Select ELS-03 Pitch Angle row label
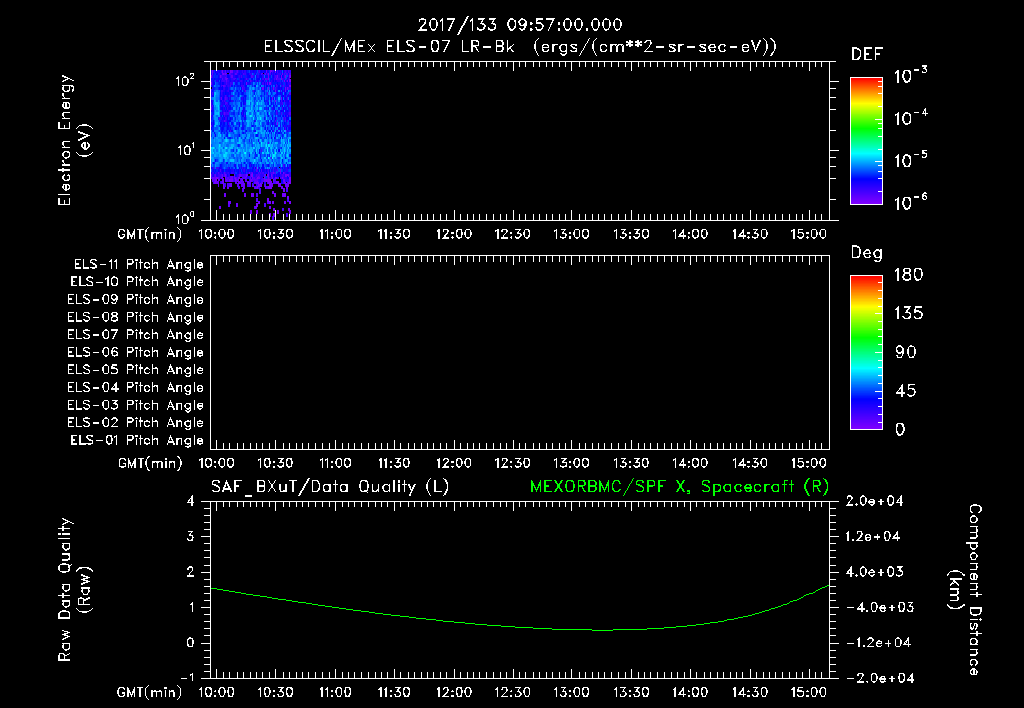This screenshot has height=708, width=1024. pyautogui.click(x=135, y=406)
